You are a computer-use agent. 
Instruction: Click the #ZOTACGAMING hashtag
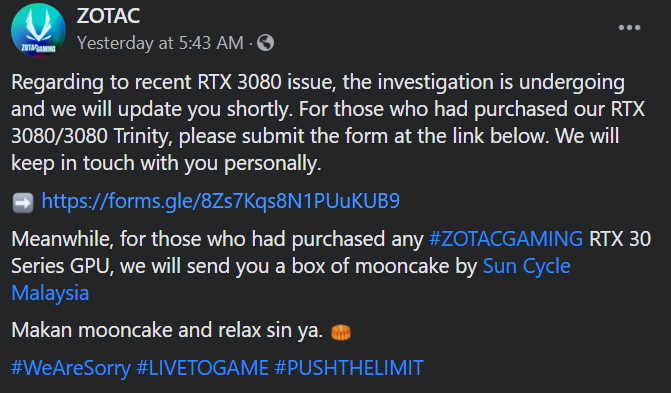(x=506, y=239)
